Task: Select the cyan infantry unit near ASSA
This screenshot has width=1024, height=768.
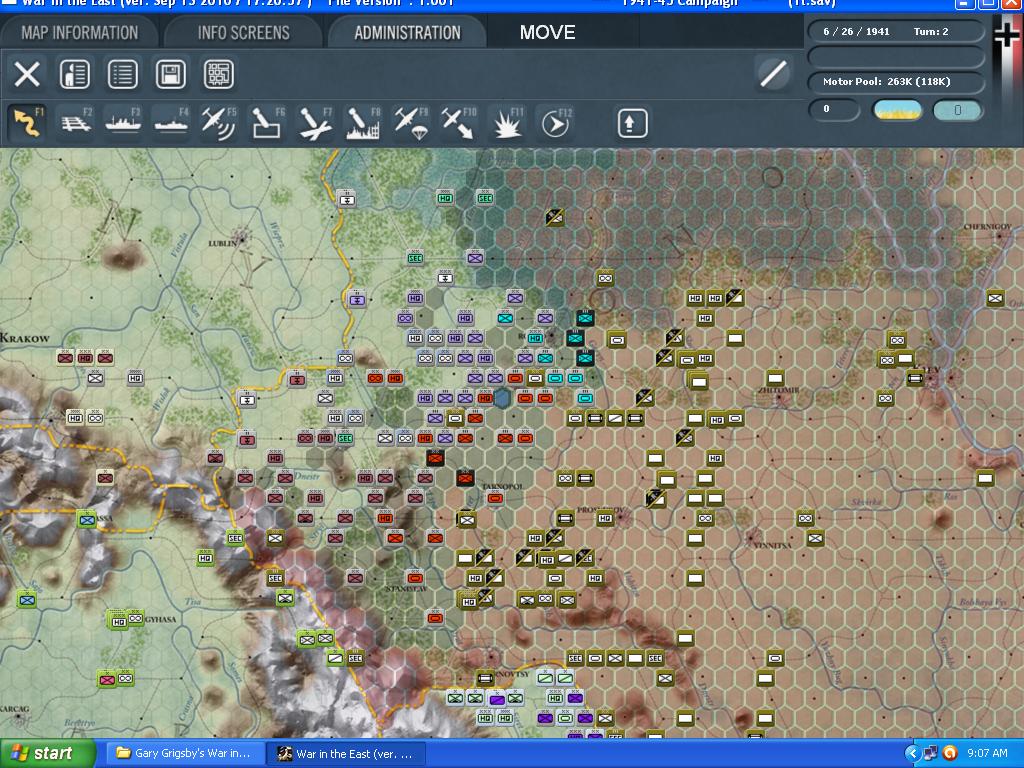Action: click(x=86, y=519)
